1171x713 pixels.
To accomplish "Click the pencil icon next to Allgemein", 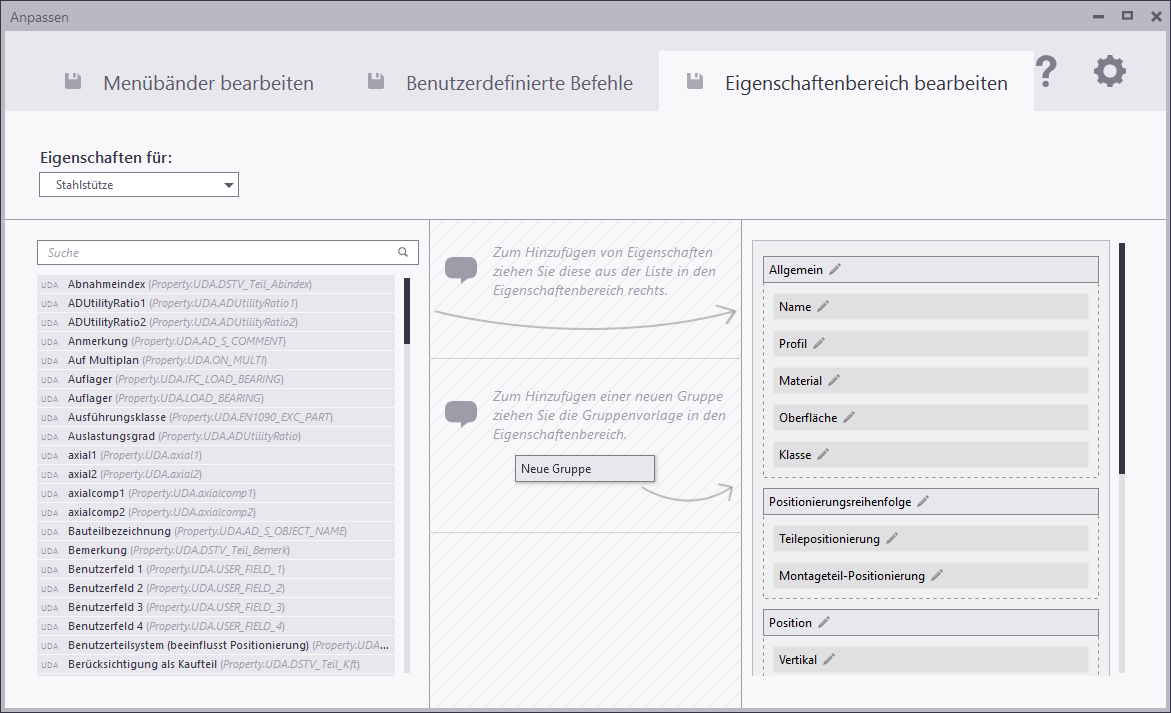I will 835,270.
